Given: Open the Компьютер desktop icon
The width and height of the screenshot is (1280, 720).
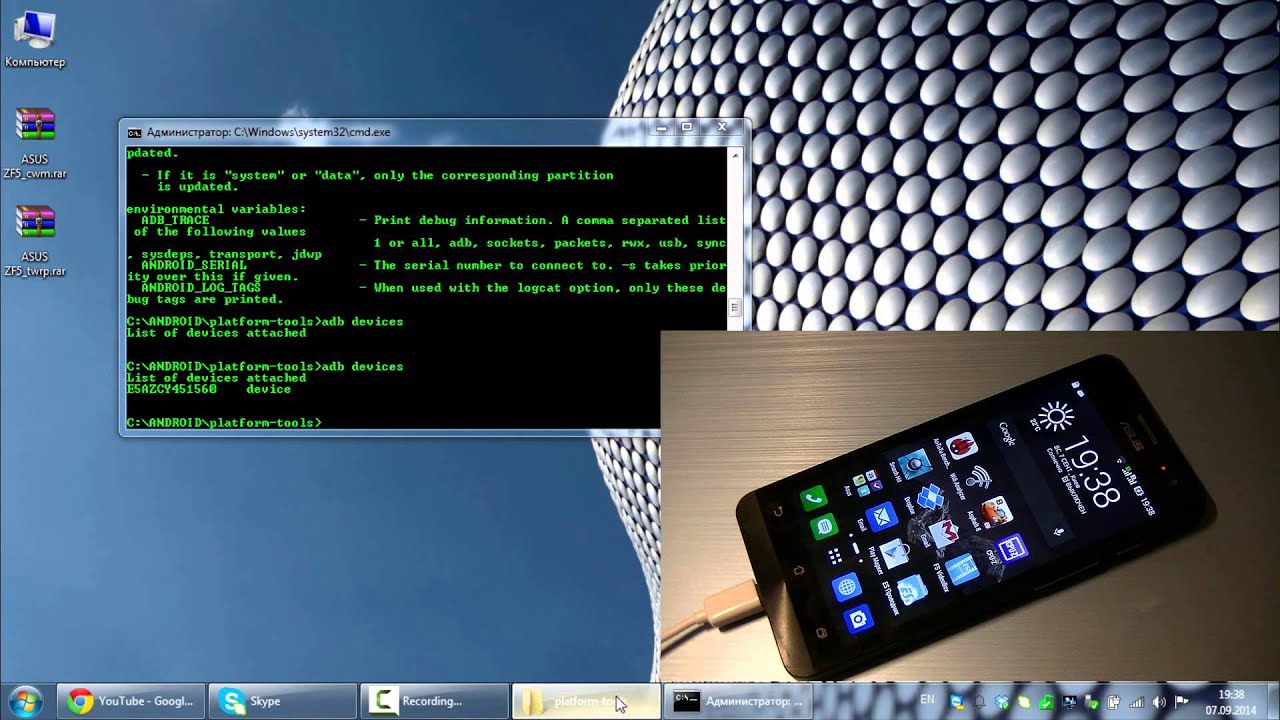Looking at the screenshot, I should coord(34,40).
